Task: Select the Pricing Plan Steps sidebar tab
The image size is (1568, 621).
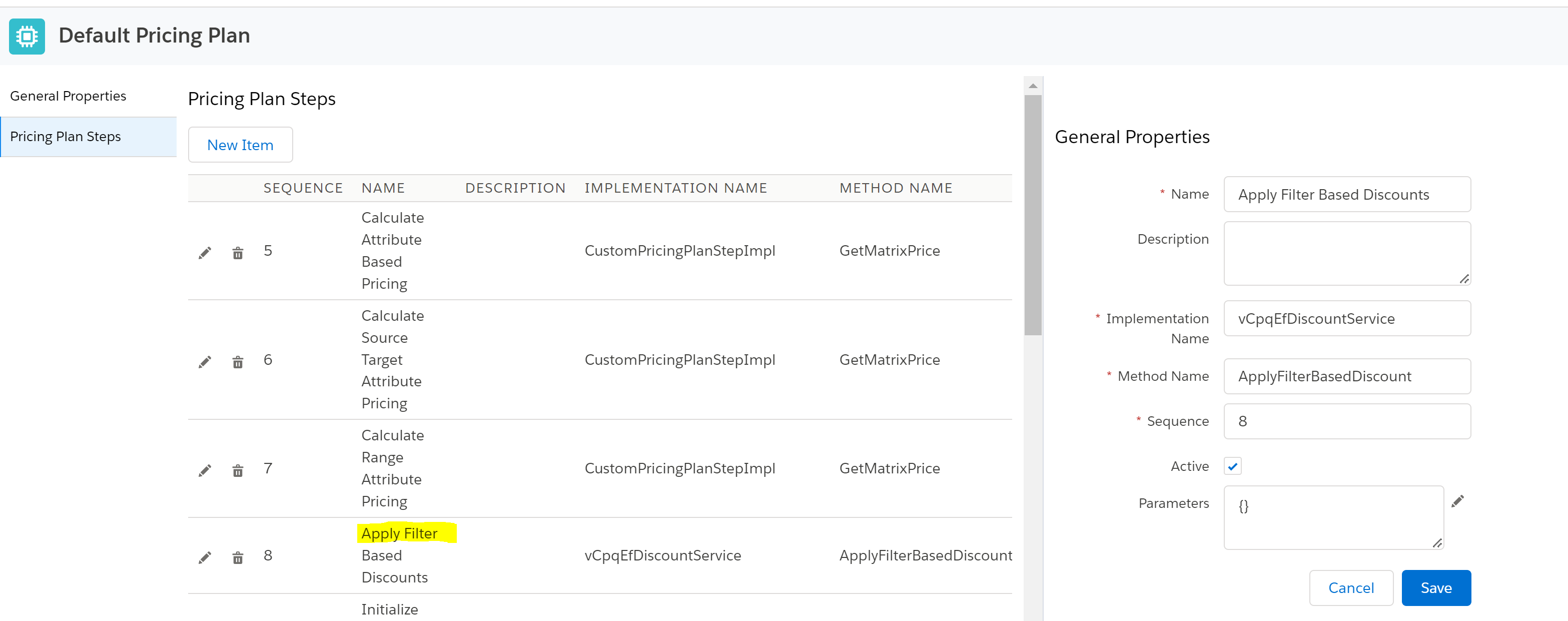Action: [66, 137]
